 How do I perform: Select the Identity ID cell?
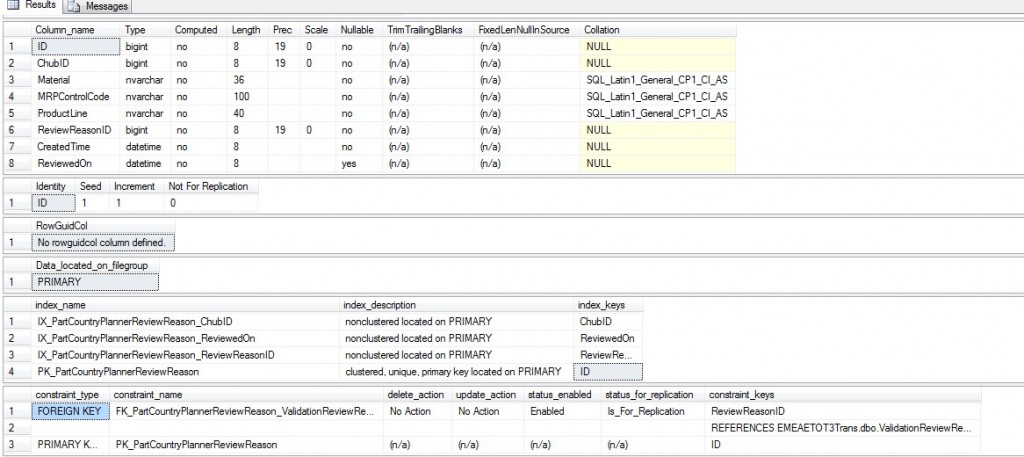(x=54, y=203)
